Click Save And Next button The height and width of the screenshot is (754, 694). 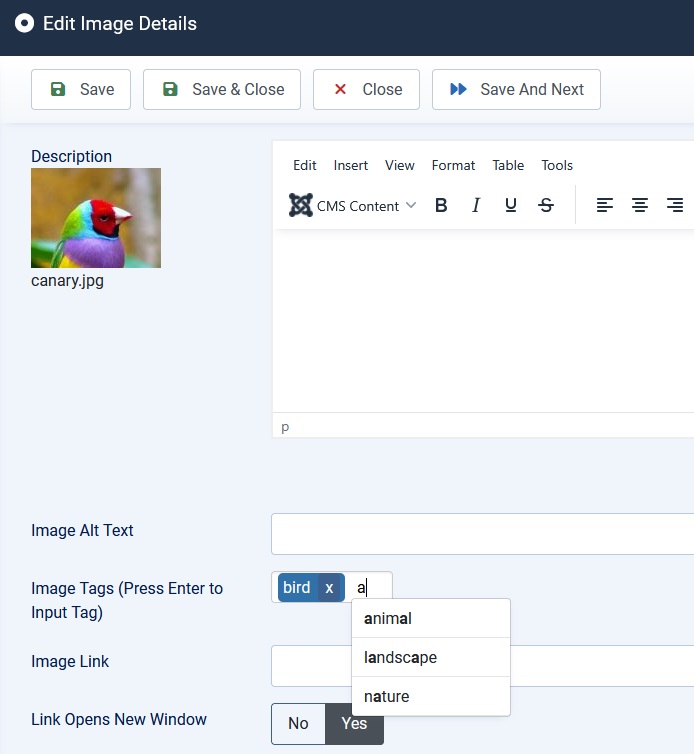pyautogui.click(x=516, y=89)
